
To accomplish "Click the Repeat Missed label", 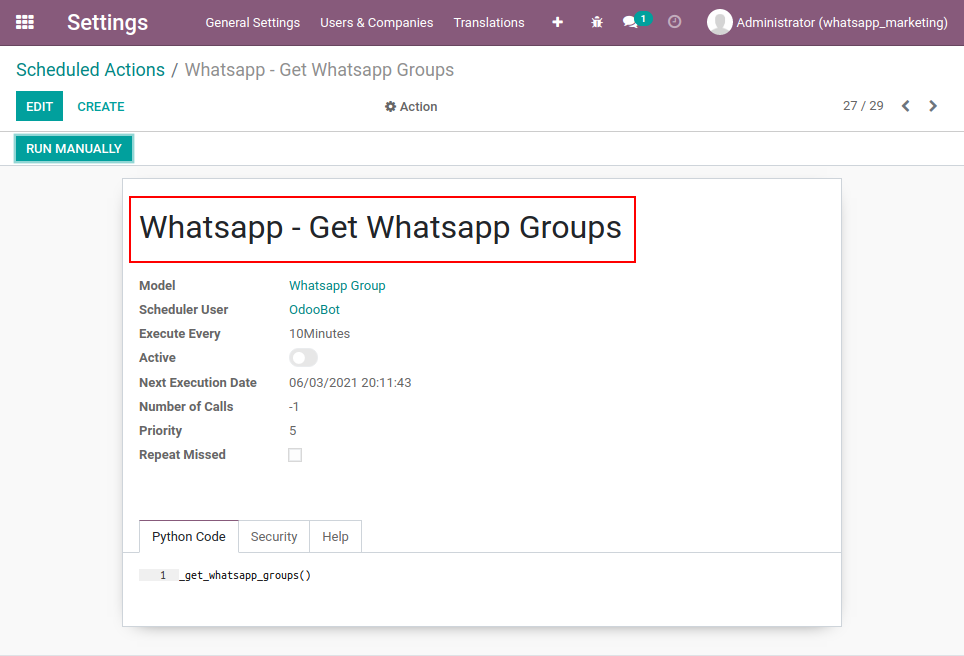I will pos(182,454).
